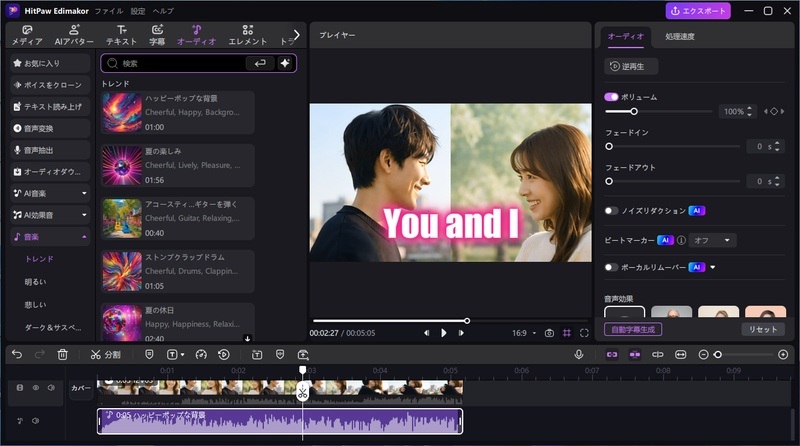
Task: Select the 明るい music category
Action: pos(35,282)
